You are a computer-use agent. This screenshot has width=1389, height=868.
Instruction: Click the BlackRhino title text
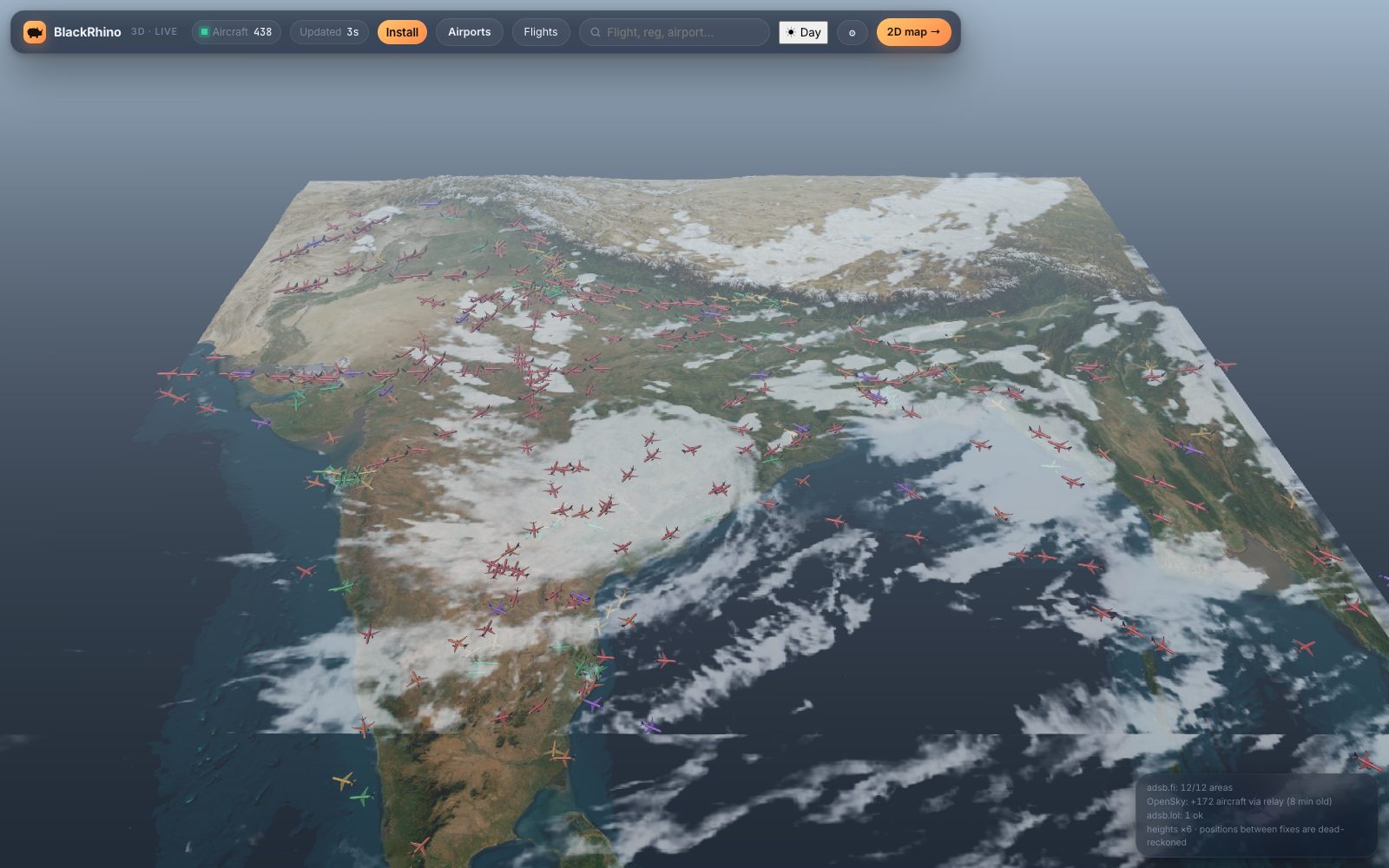tap(88, 32)
